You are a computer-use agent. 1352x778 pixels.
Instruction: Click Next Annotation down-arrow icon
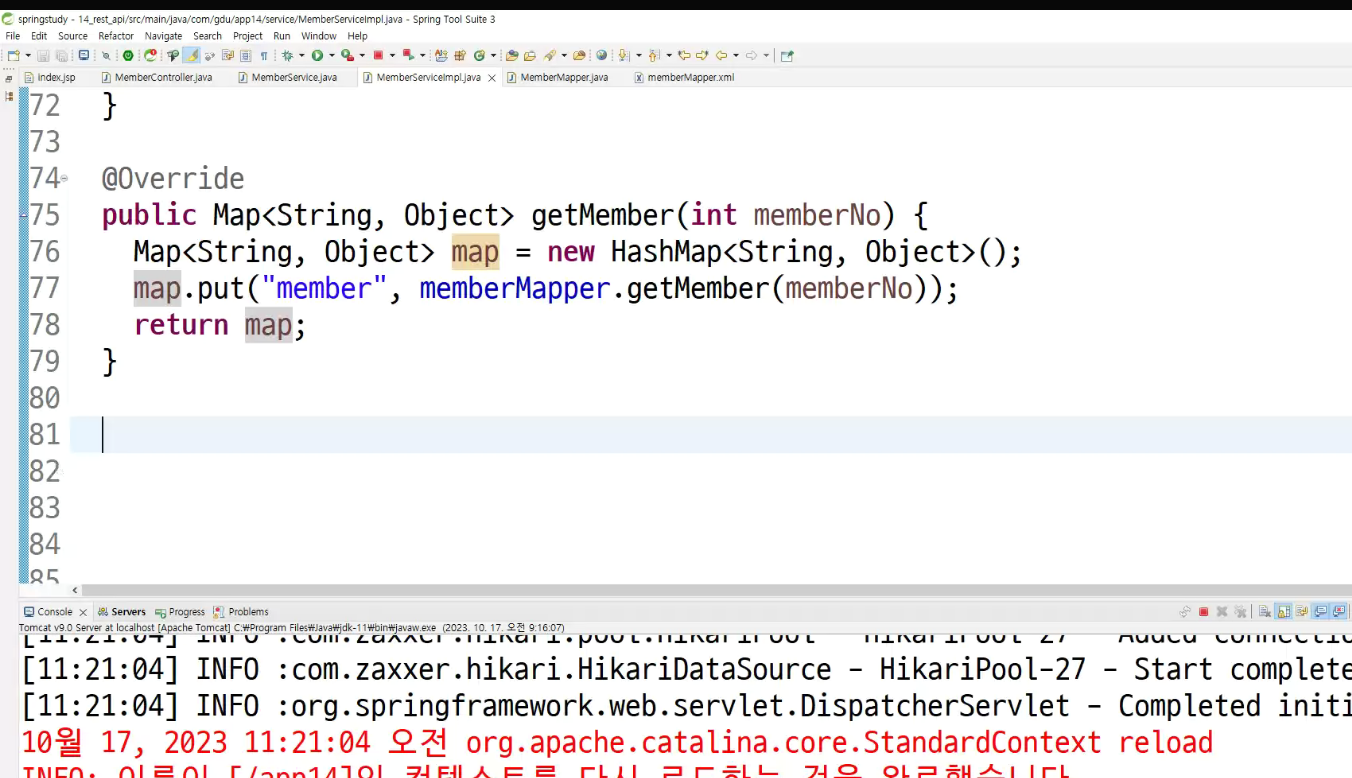tap(622, 55)
